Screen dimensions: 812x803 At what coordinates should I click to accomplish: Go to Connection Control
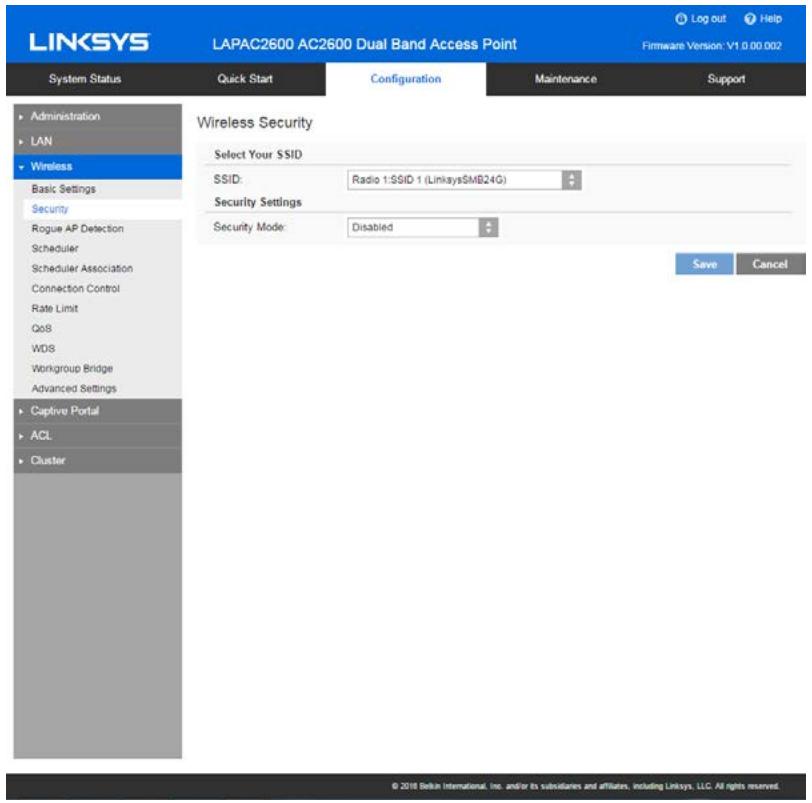point(76,289)
